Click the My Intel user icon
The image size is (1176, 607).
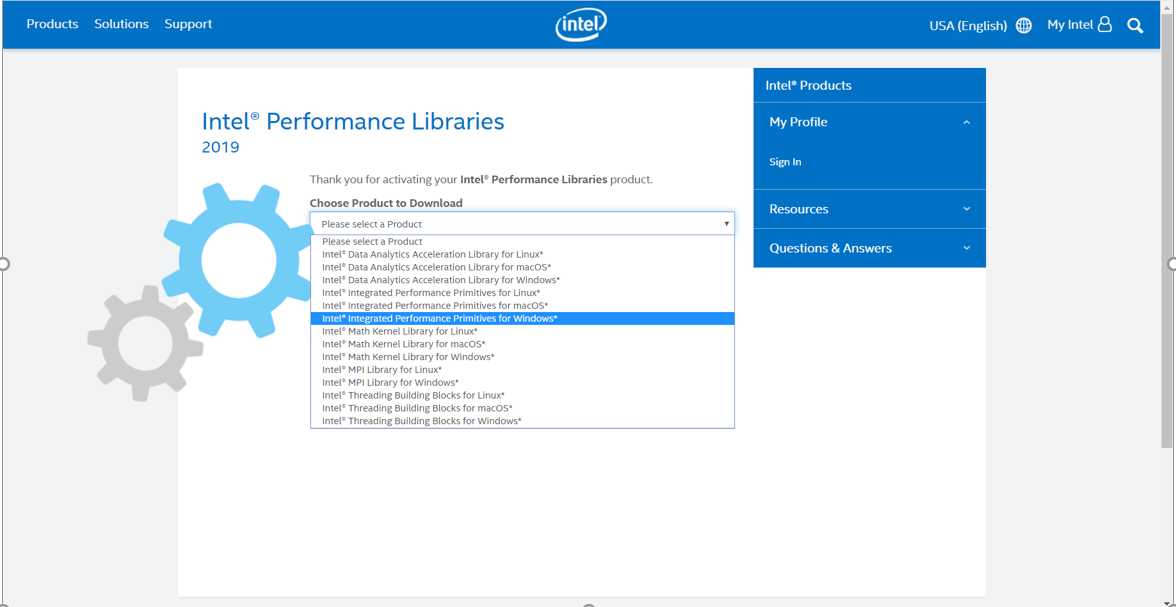[x=1105, y=25]
